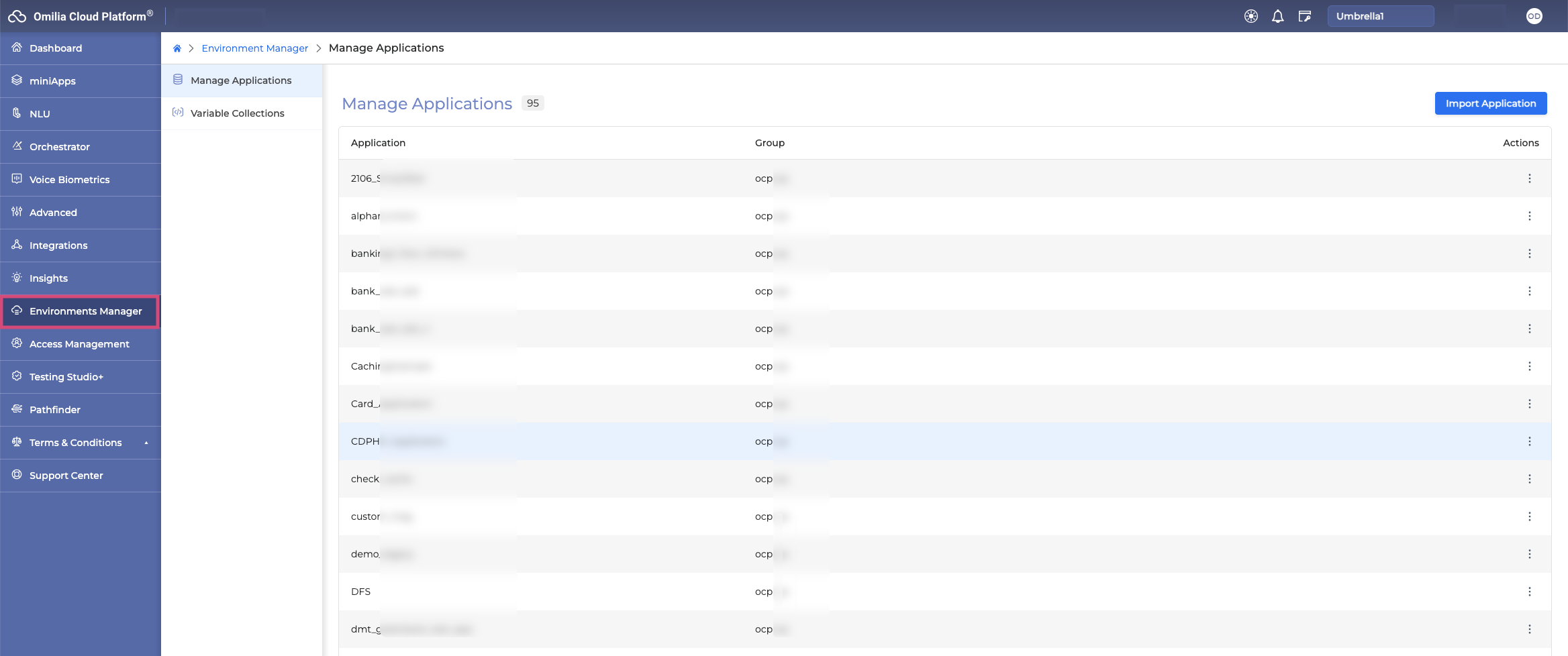Go to Voice Biometrics section
This screenshot has width=1568, height=656.
(x=69, y=180)
